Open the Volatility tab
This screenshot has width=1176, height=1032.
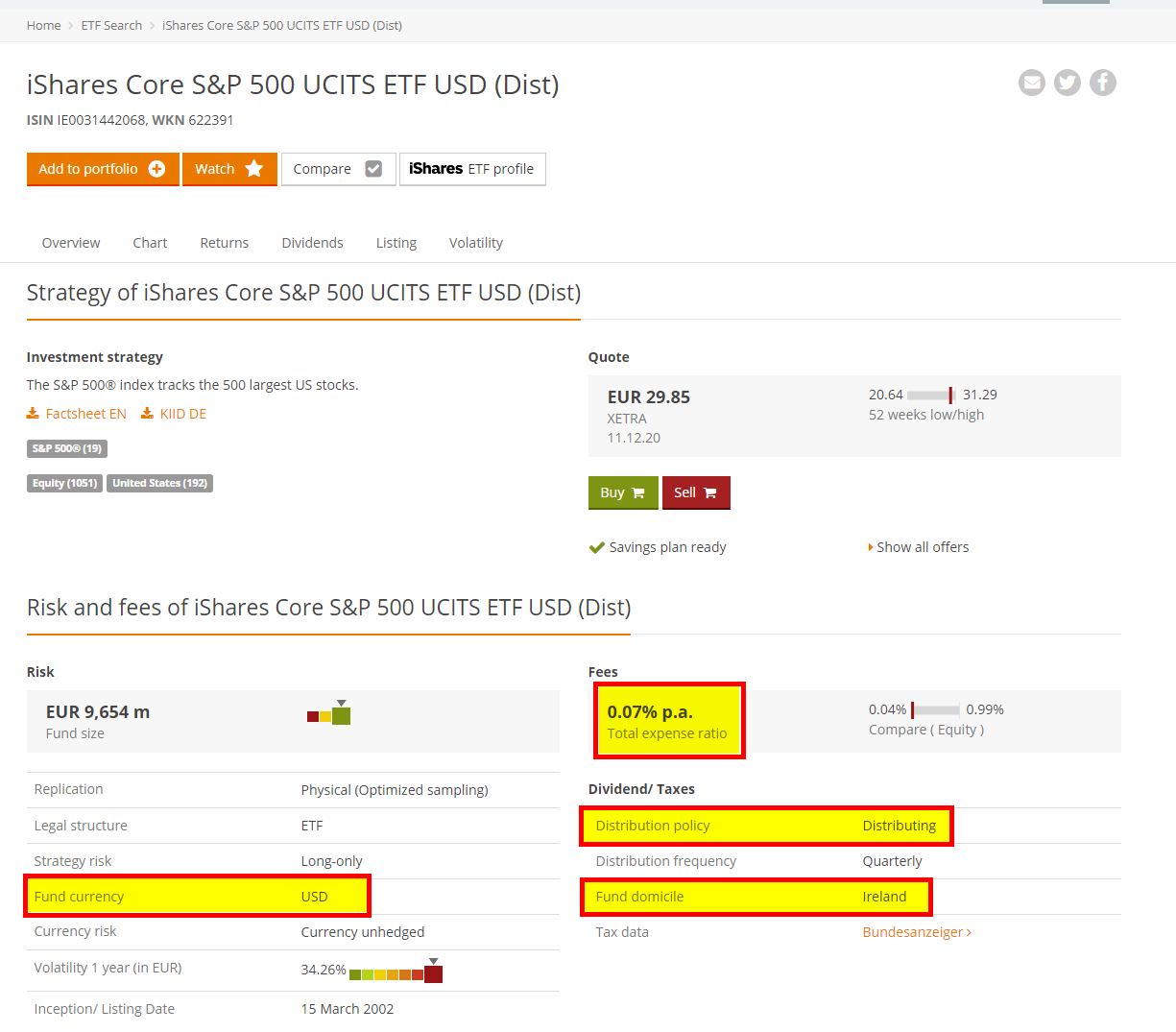coord(476,243)
